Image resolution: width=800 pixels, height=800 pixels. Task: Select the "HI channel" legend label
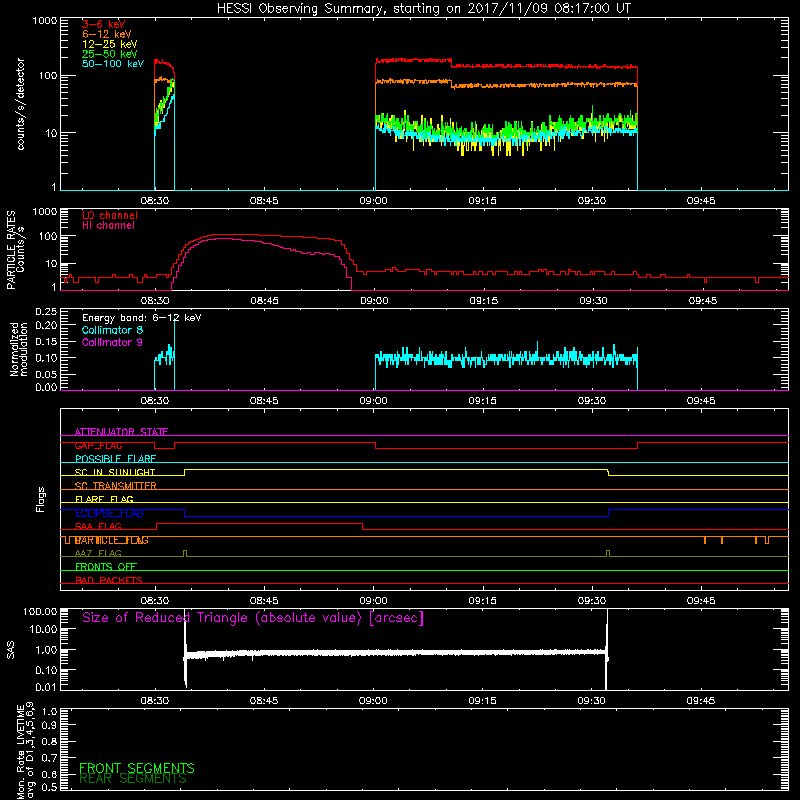108,226
